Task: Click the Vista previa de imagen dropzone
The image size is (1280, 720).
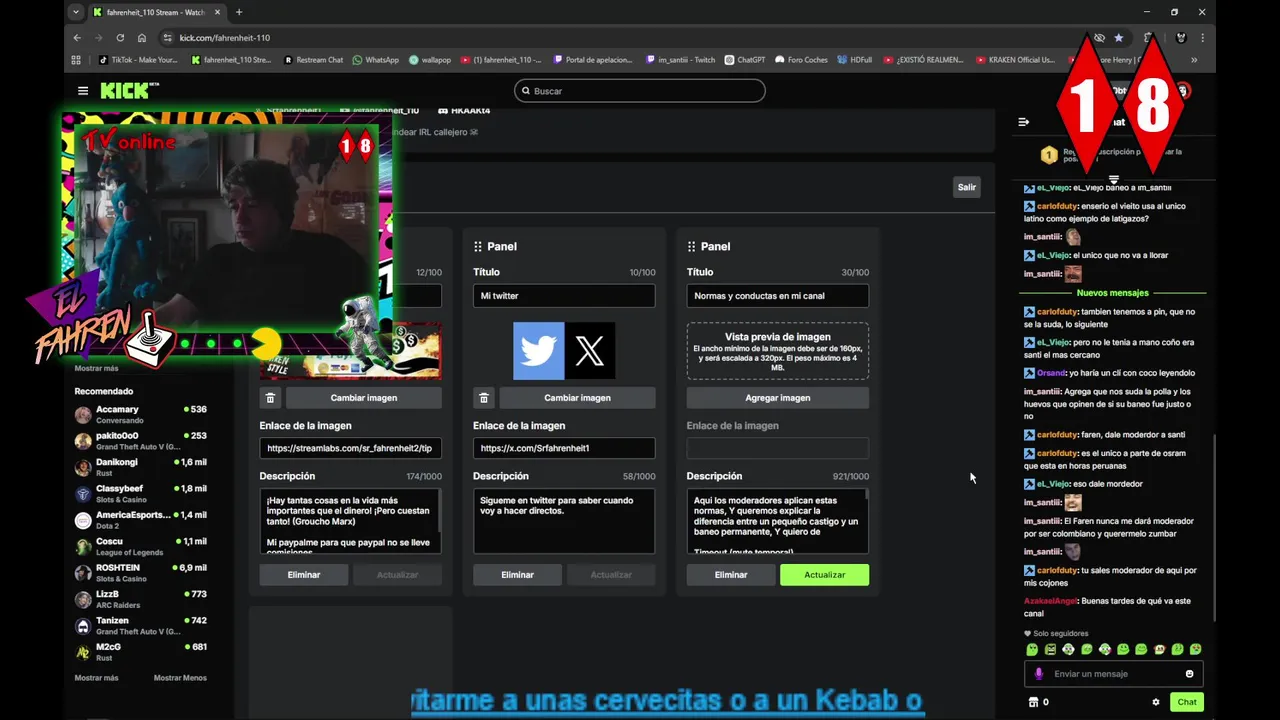Action: point(778,351)
